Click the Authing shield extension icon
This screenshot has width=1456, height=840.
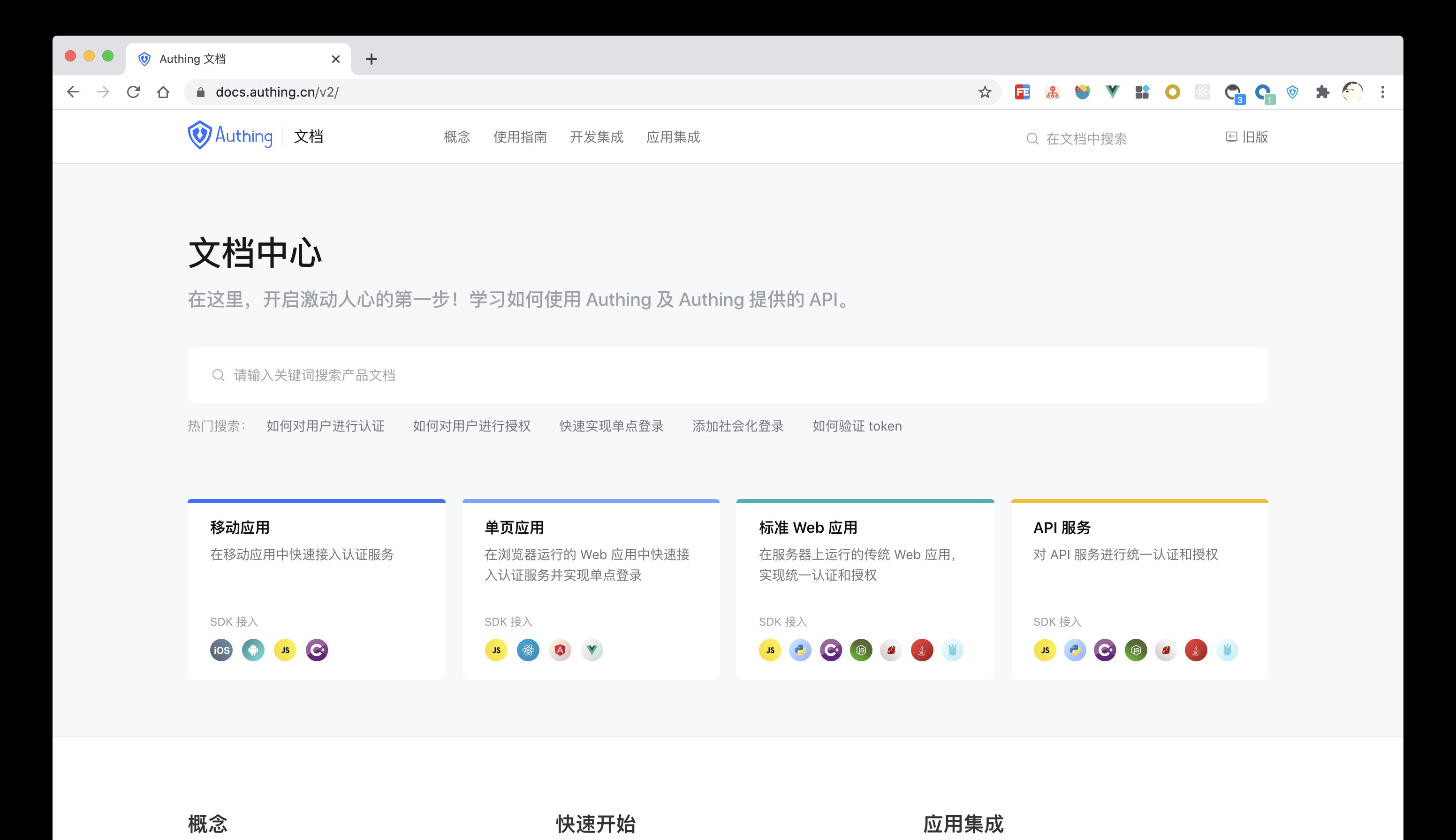click(1292, 92)
